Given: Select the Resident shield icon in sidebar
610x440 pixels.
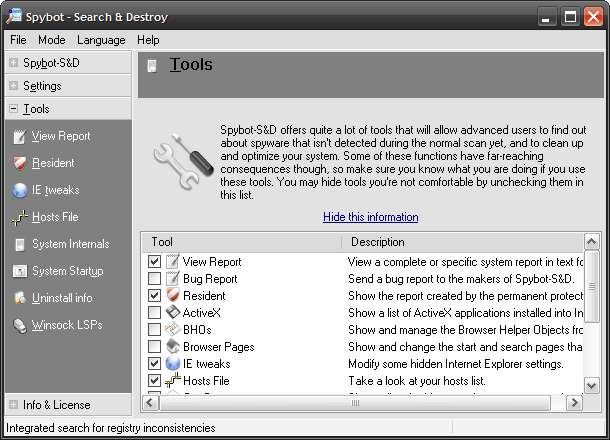Looking at the screenshot, I should pyautogui.click(x=21, y=163).
